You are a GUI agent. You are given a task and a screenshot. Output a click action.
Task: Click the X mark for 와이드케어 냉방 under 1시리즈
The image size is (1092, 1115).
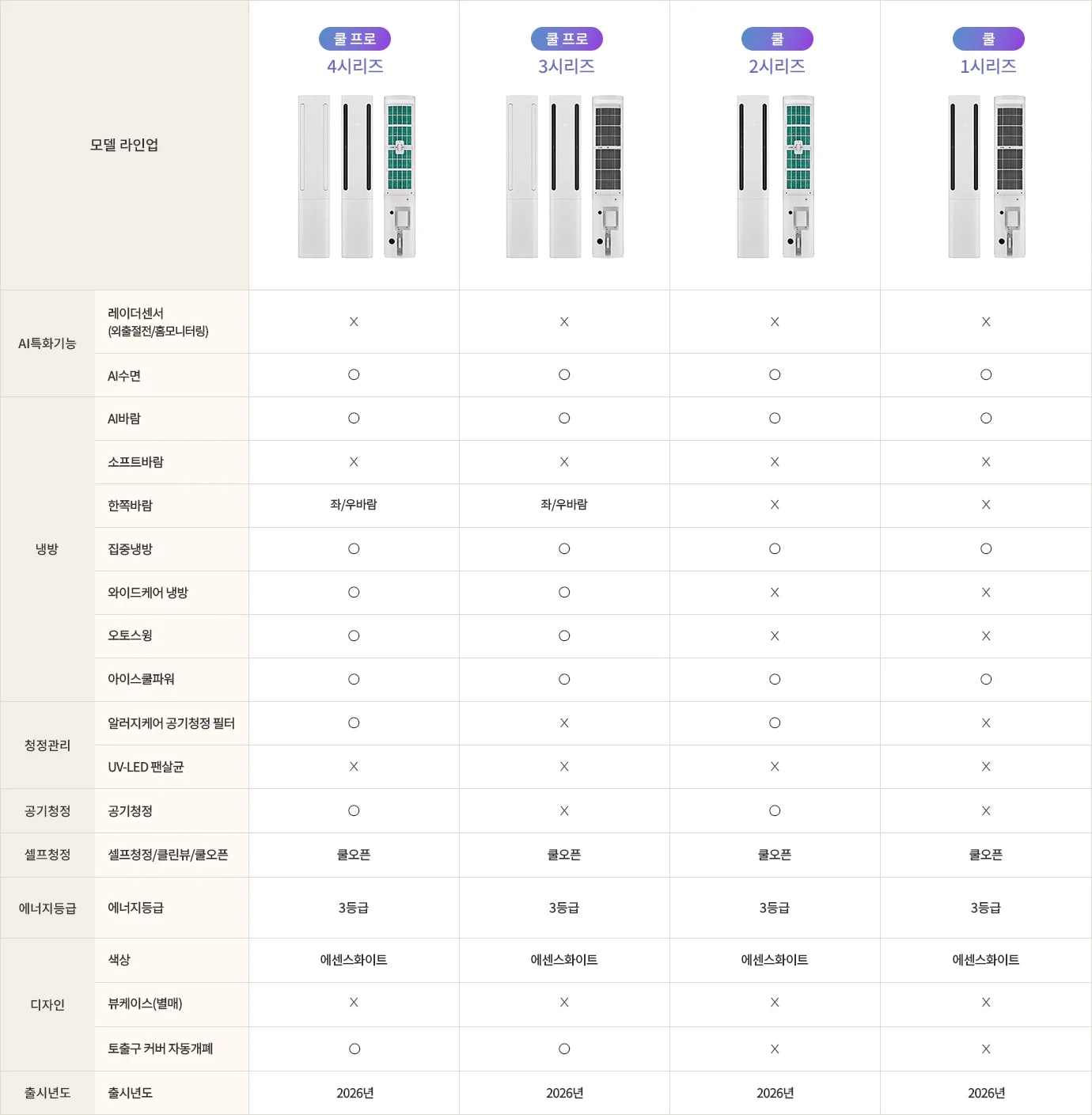(x=986, y=593)
